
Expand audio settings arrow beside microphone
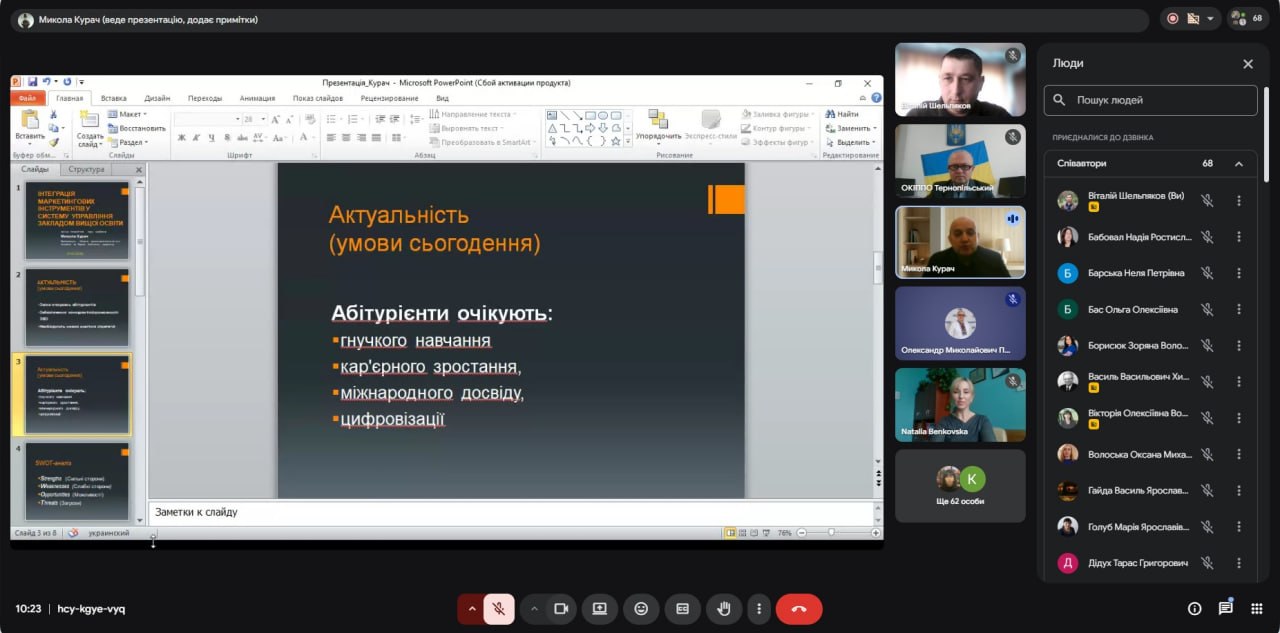472,608
